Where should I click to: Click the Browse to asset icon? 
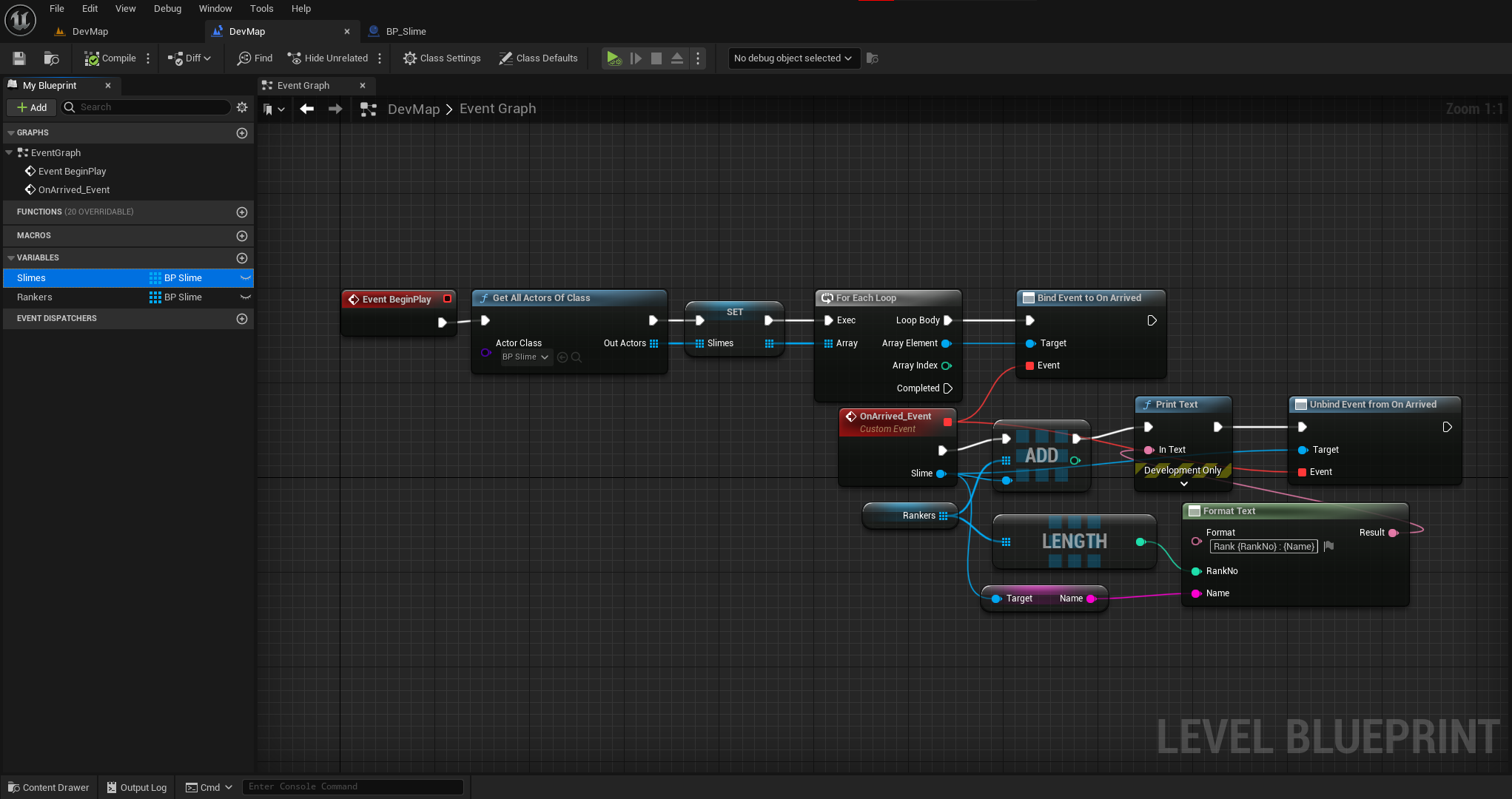[x=51, y=58]
